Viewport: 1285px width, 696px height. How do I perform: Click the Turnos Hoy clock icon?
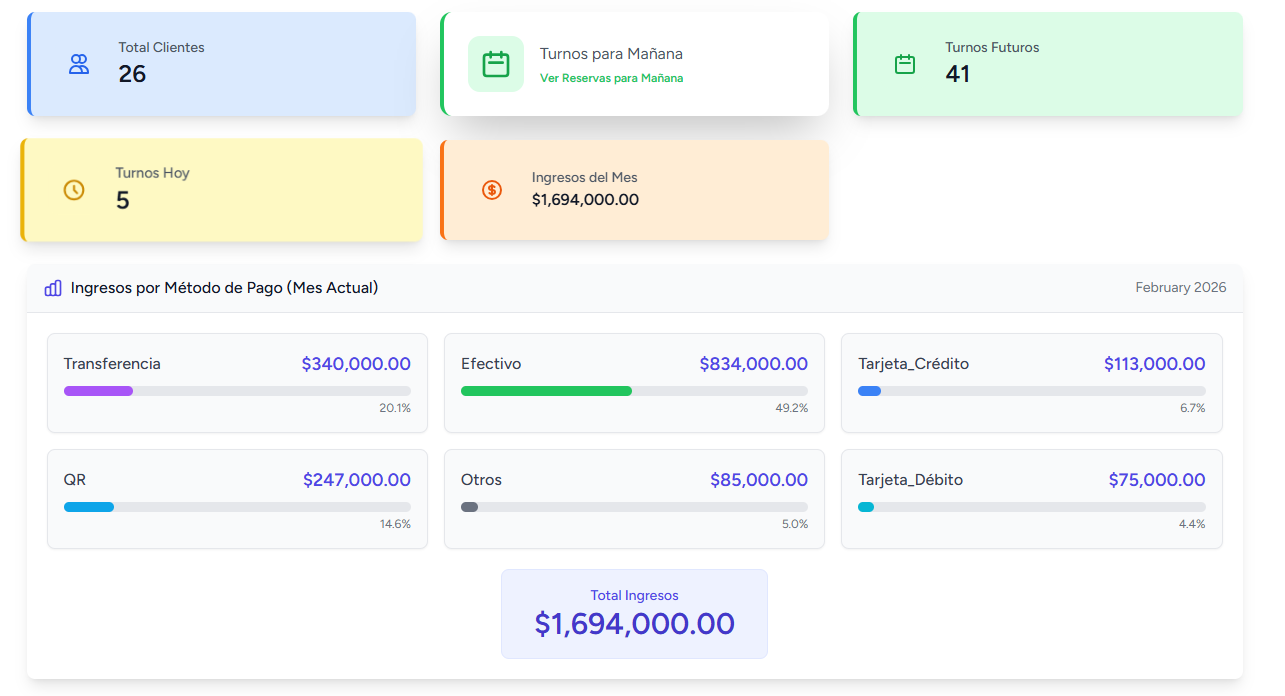(74, 190)
